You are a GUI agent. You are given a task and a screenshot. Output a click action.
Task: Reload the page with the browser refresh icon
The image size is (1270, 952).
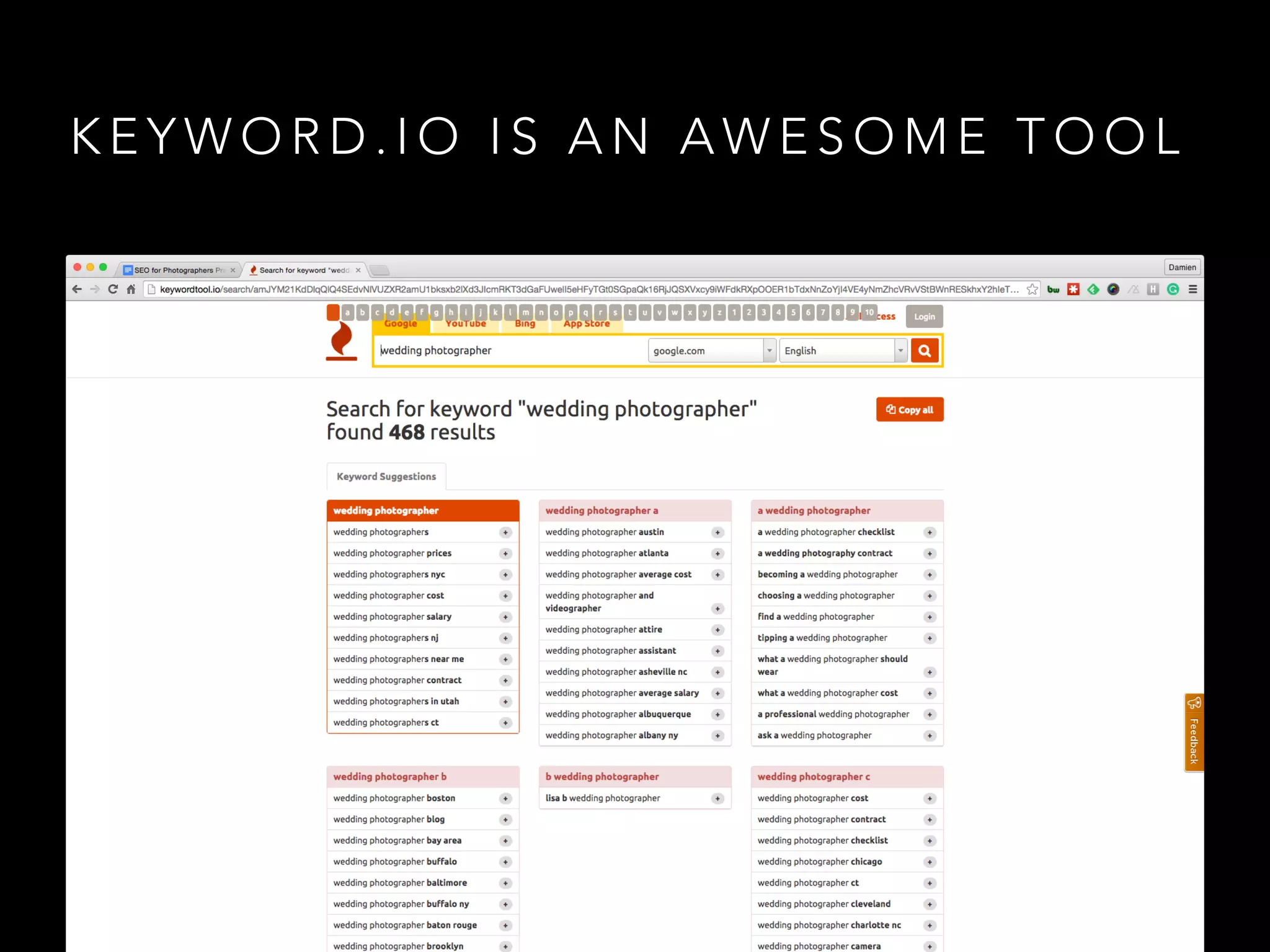[113, 289]
